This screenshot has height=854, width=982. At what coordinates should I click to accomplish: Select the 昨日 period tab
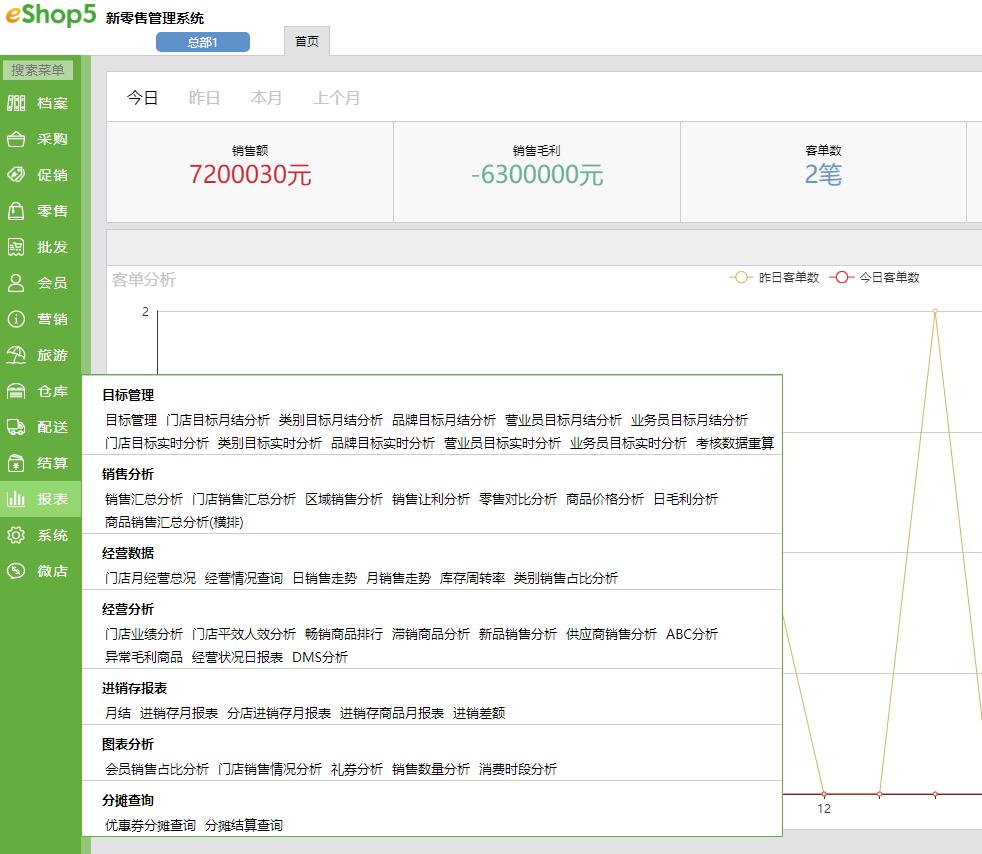(204, 98)
